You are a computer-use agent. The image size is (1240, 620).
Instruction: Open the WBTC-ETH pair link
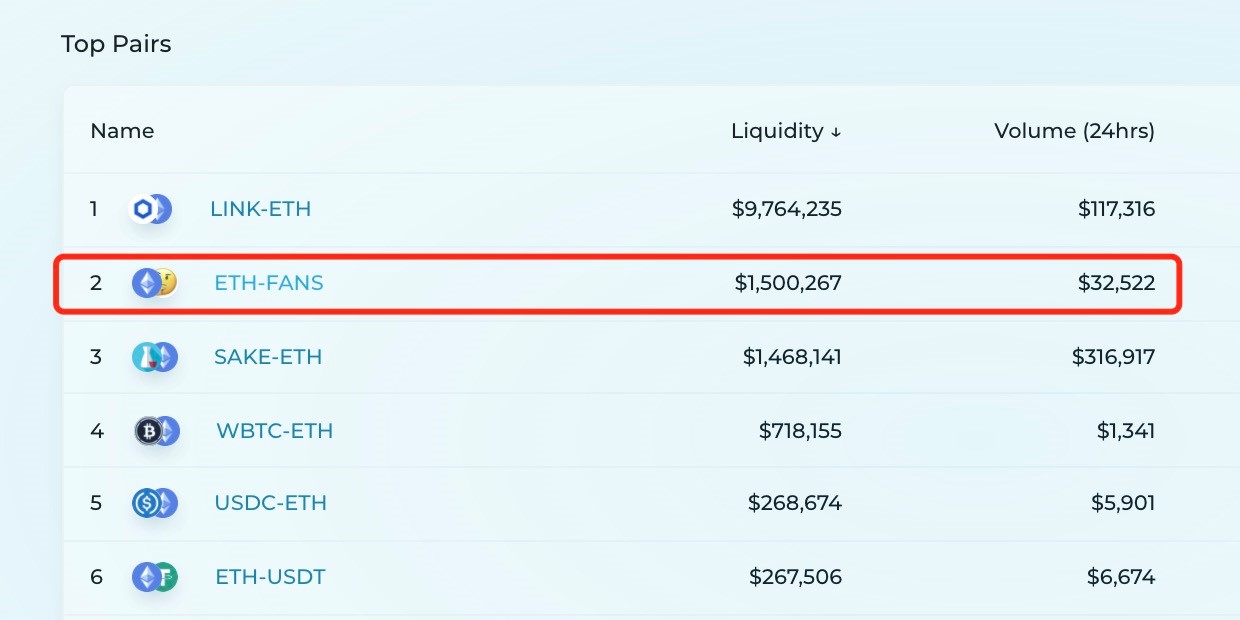pyautogui.click(x=274, y=431)
